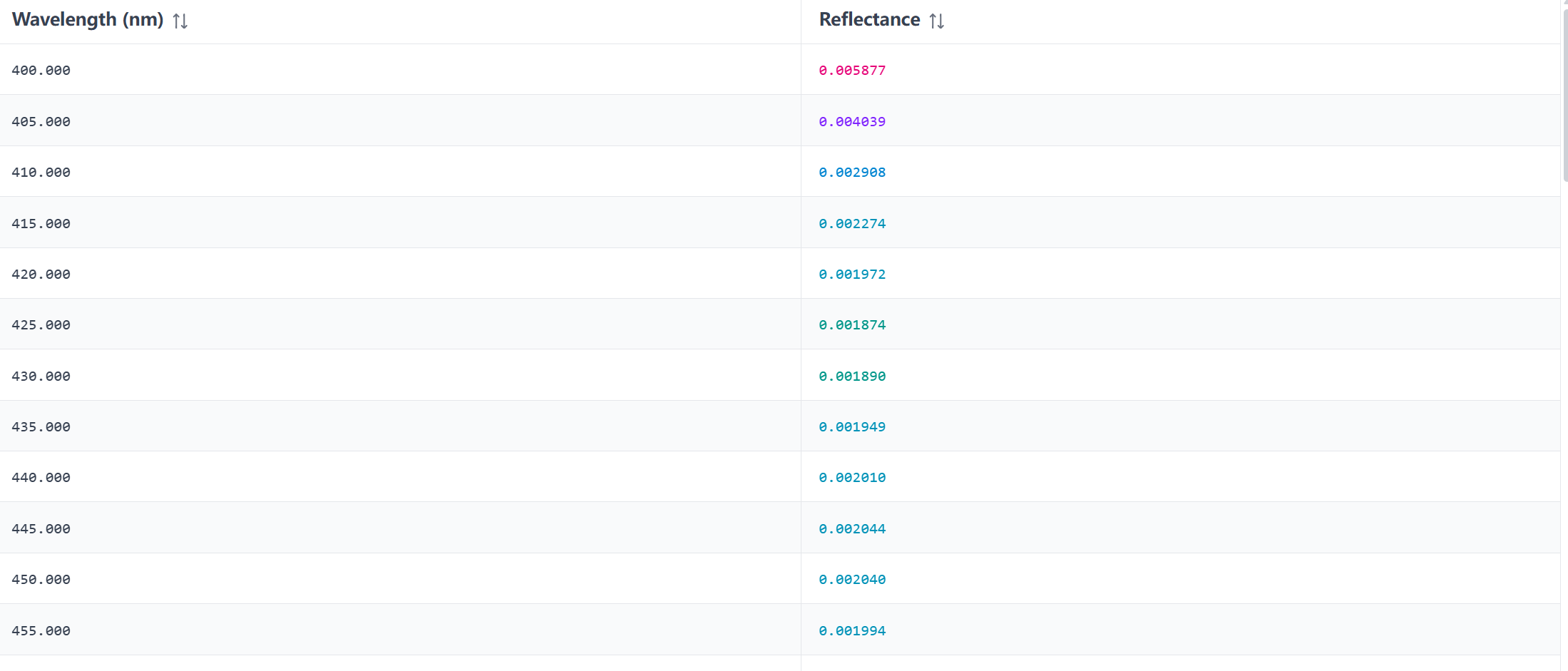Screen dimensions: 1568x671
Task: Select reflectance value 0.005877
Action: 852,71
